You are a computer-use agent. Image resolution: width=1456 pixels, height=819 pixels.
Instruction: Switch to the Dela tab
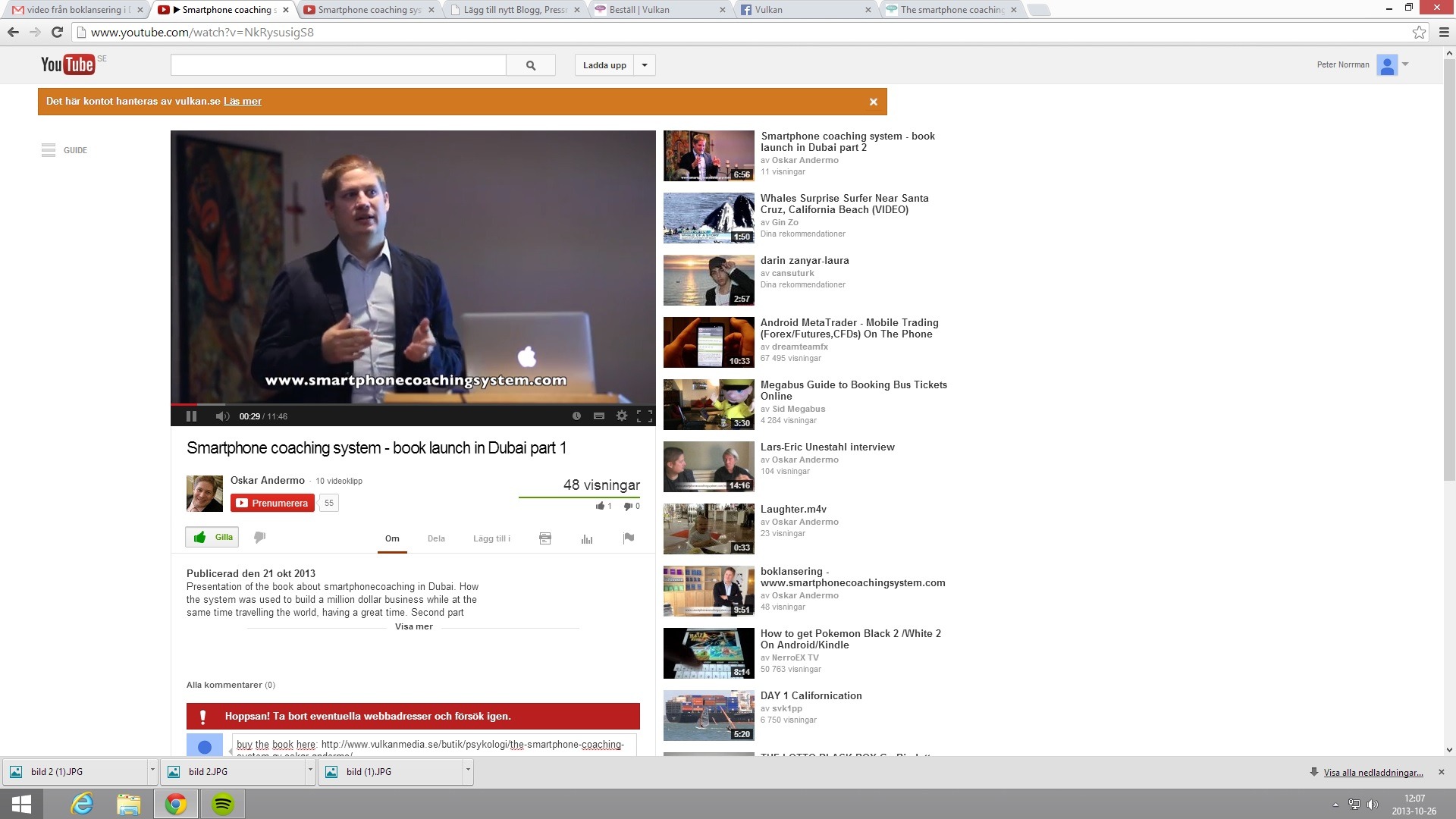point(436,538)
